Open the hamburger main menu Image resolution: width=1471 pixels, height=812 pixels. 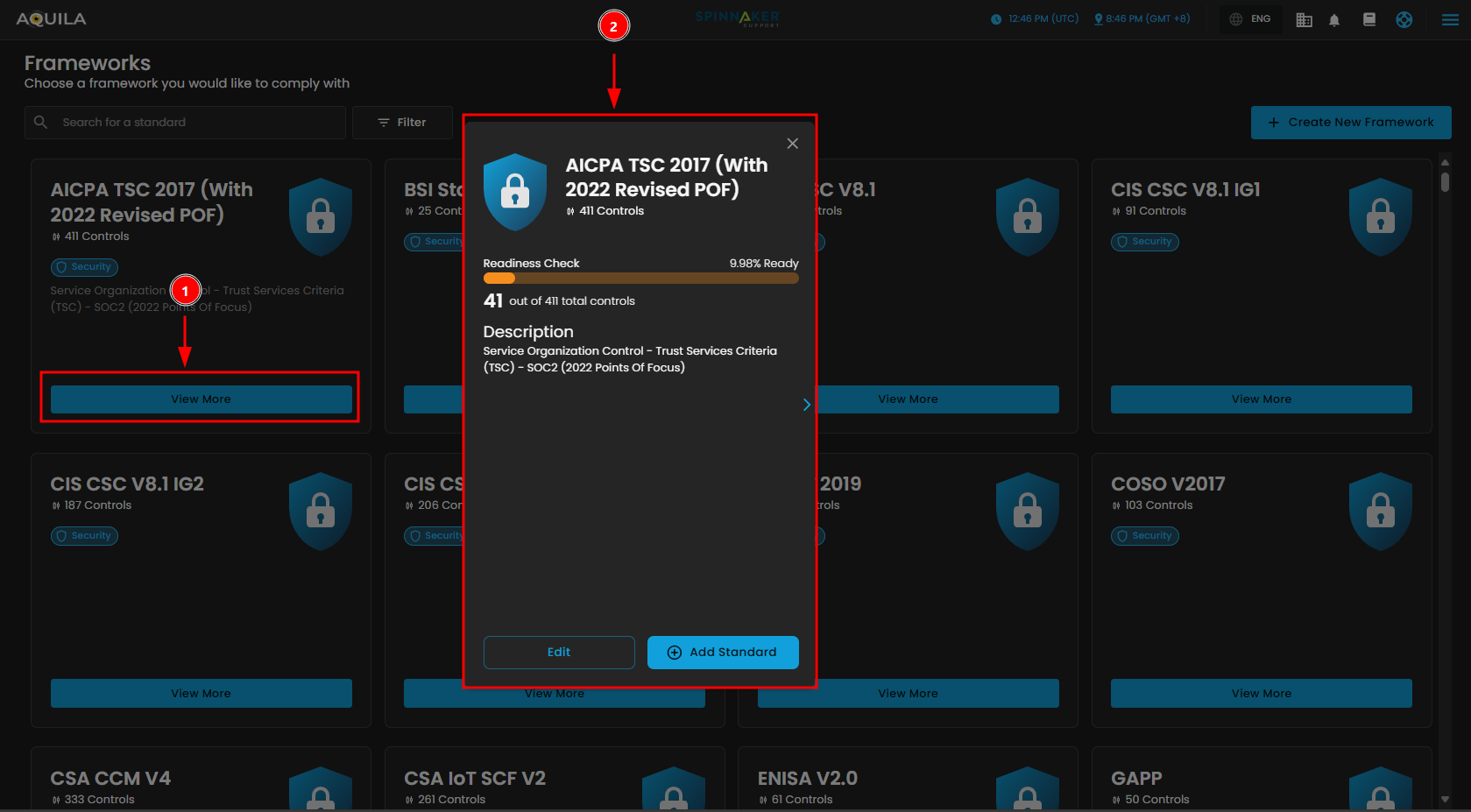click(1450, 19)
